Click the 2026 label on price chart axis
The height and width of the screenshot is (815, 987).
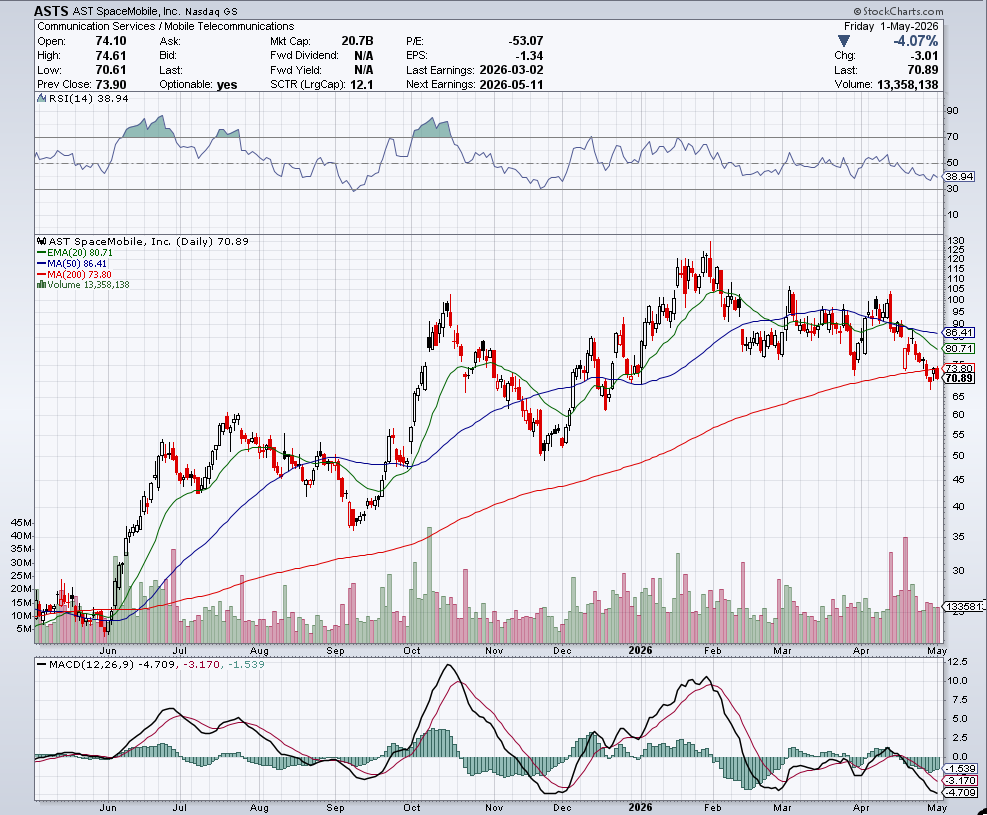[x=641, y=650]
